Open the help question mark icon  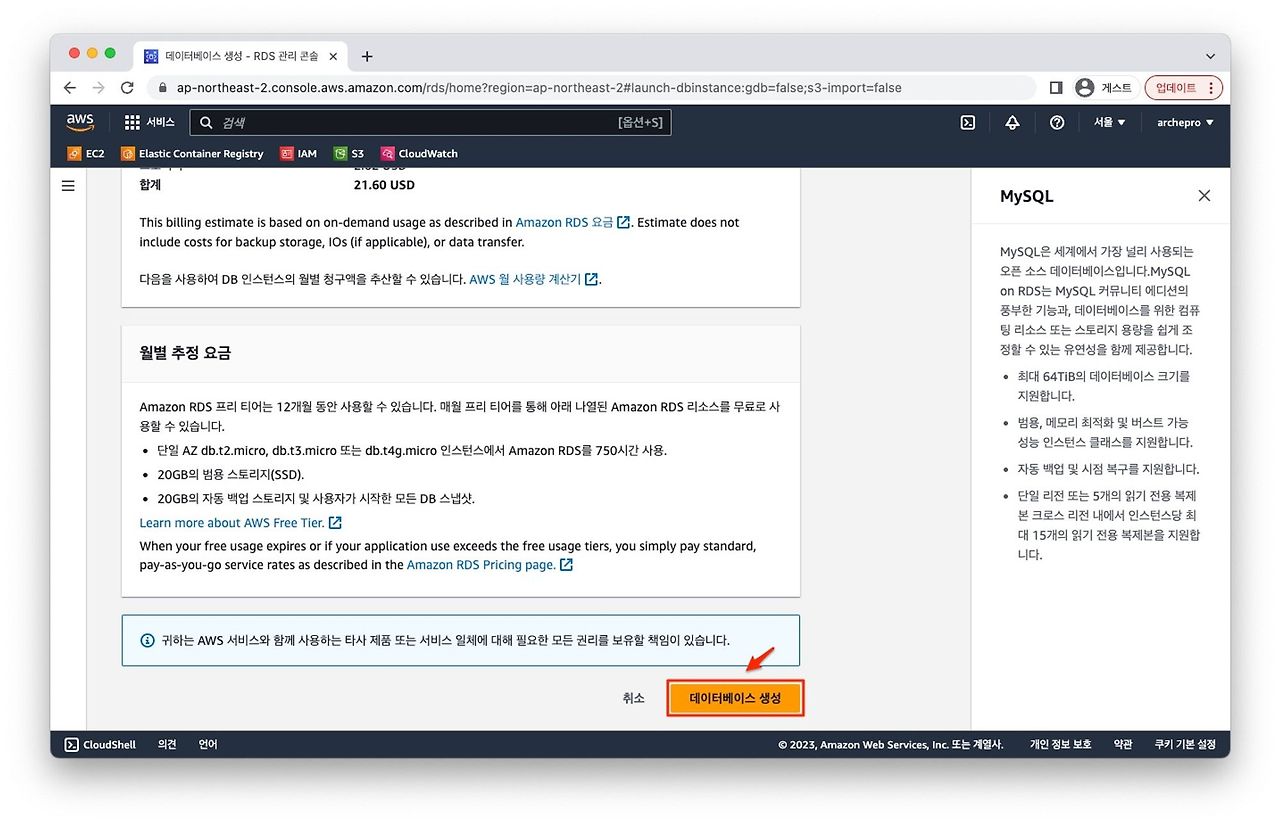pyautogui.click(x=1057, y=122)
